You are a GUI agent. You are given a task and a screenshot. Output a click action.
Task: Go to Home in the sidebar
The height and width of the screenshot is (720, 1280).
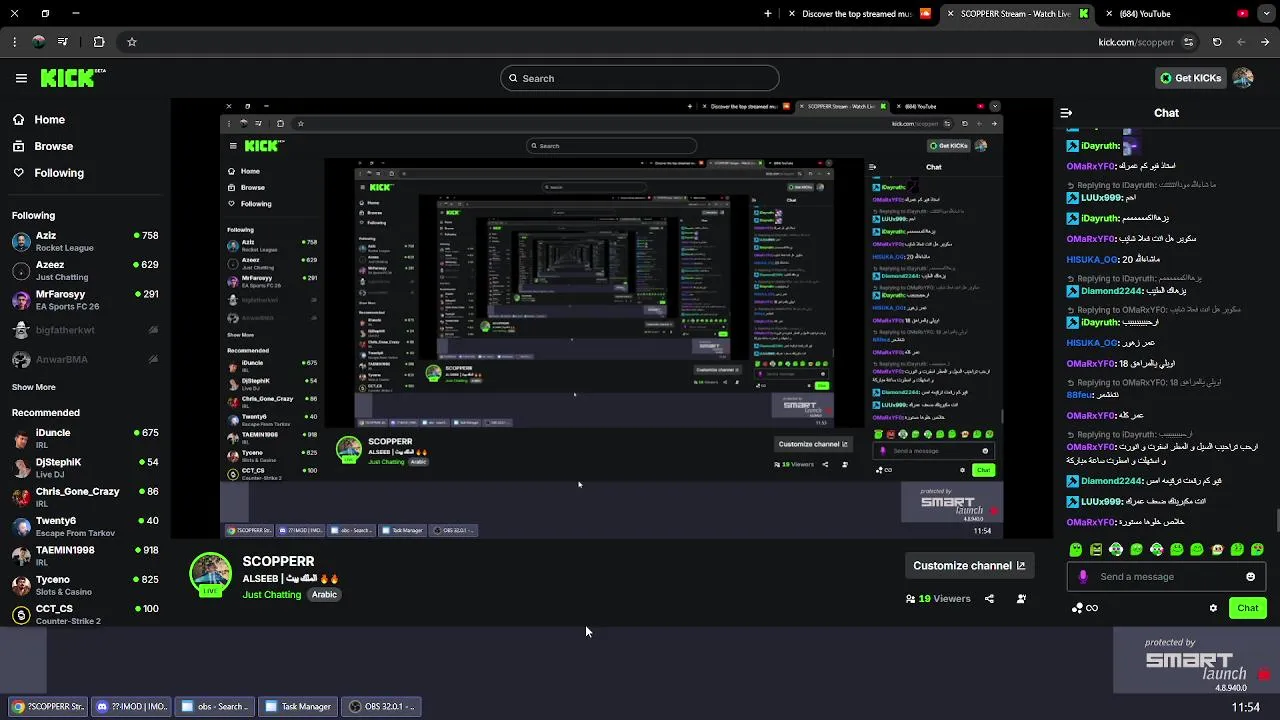coord(39,119)
